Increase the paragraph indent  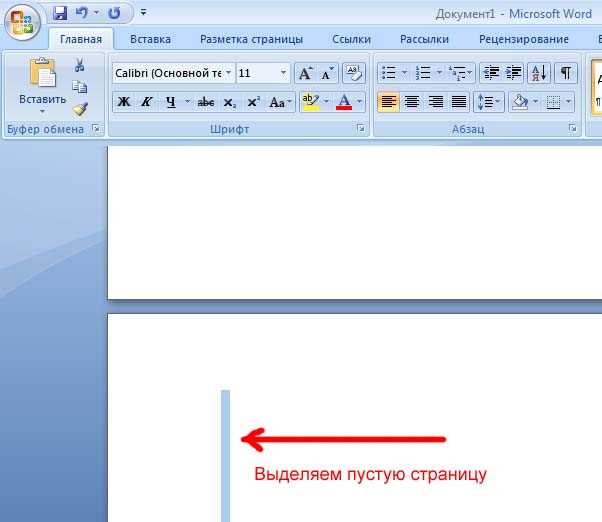click(513, 73)
